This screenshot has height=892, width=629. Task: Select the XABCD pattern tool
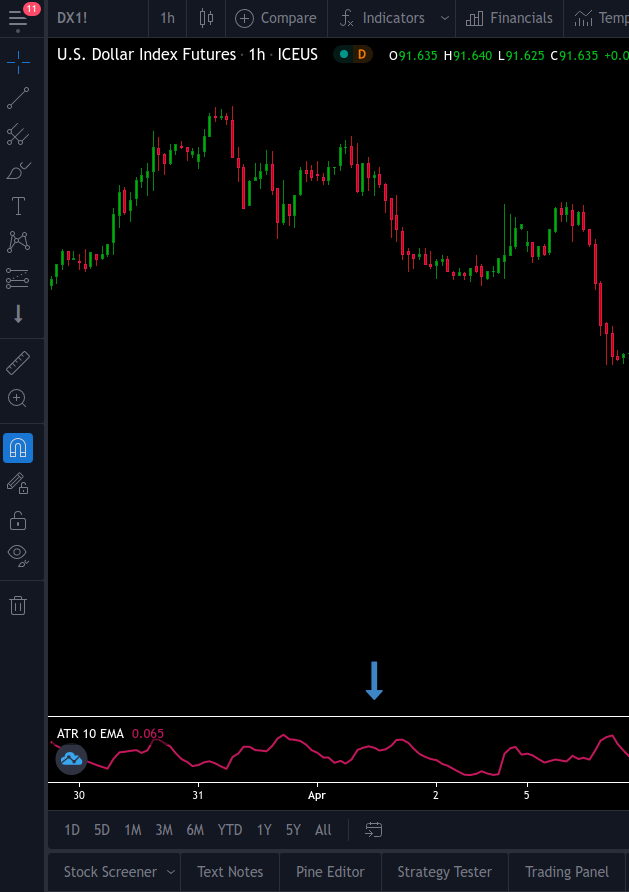tap(18, 242)
